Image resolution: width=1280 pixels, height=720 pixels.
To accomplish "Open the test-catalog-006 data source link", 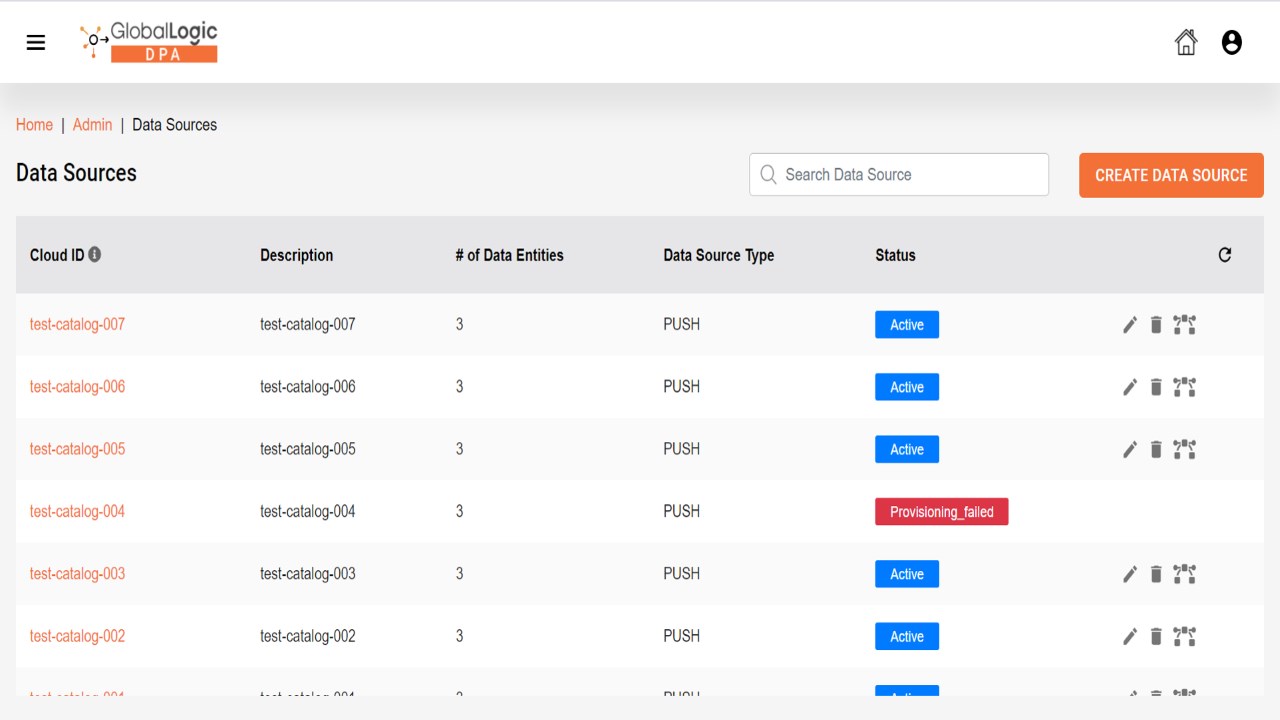I will pyautogui.click(x=77, y=387).
